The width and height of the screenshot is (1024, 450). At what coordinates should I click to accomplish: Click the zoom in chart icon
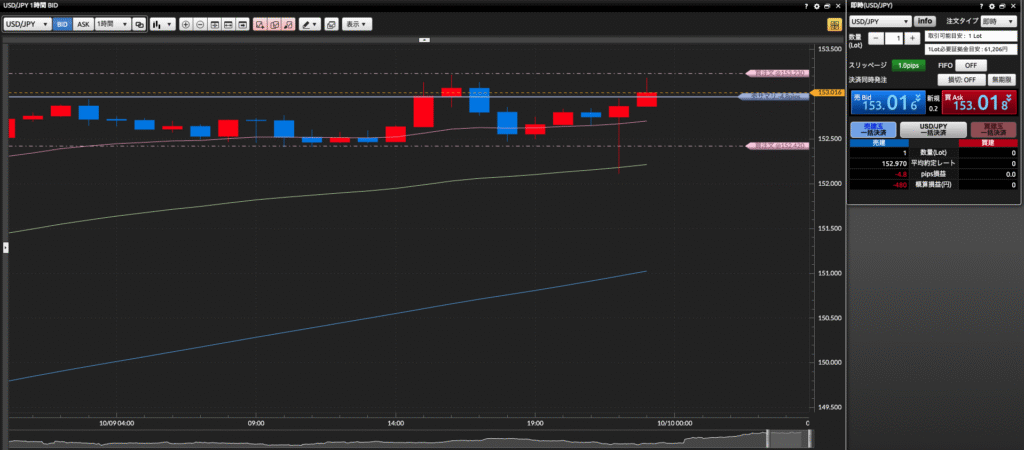pyautogui.click(x=186, y=24)
